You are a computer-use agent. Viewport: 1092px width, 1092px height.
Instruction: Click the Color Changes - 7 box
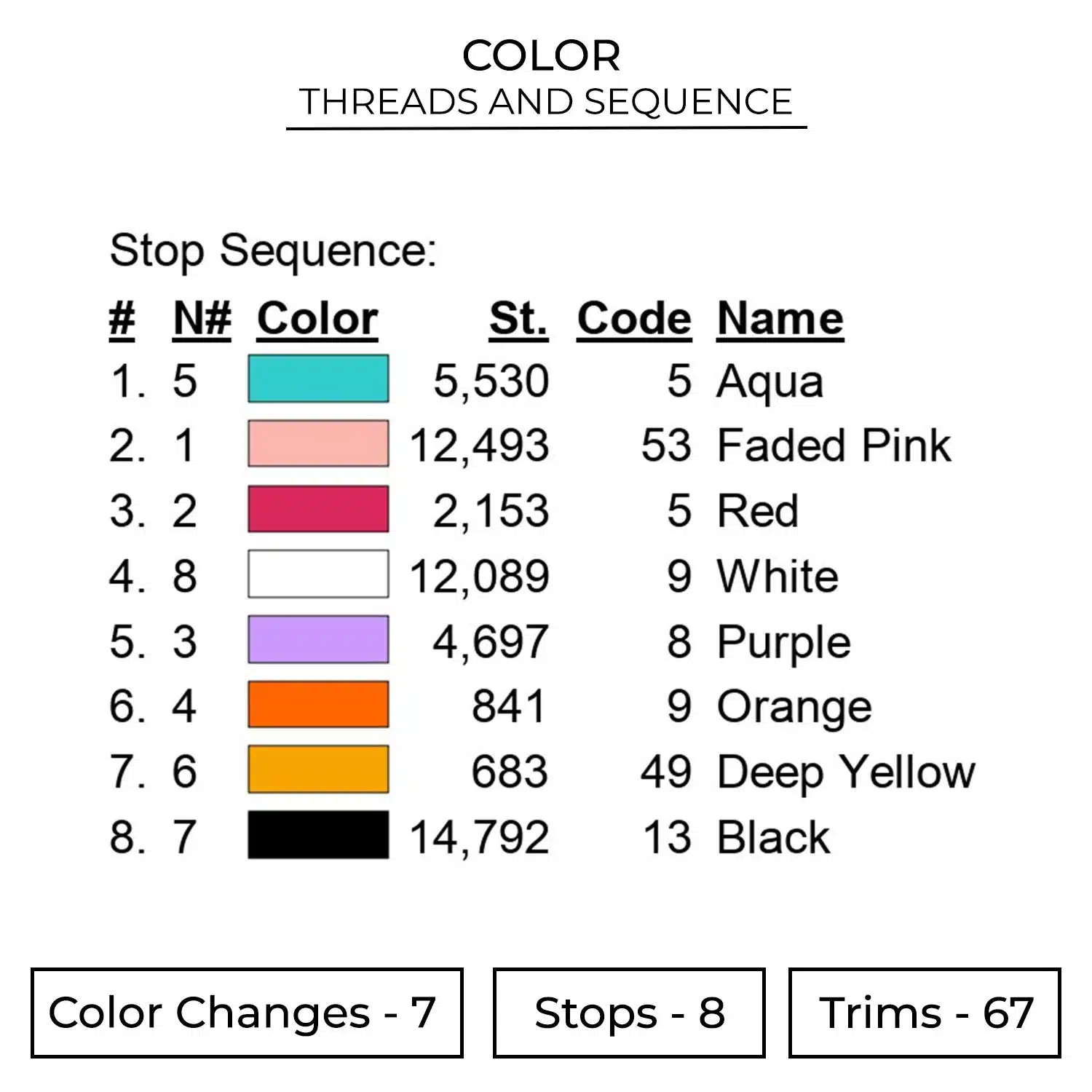[x=247, y=1013]
